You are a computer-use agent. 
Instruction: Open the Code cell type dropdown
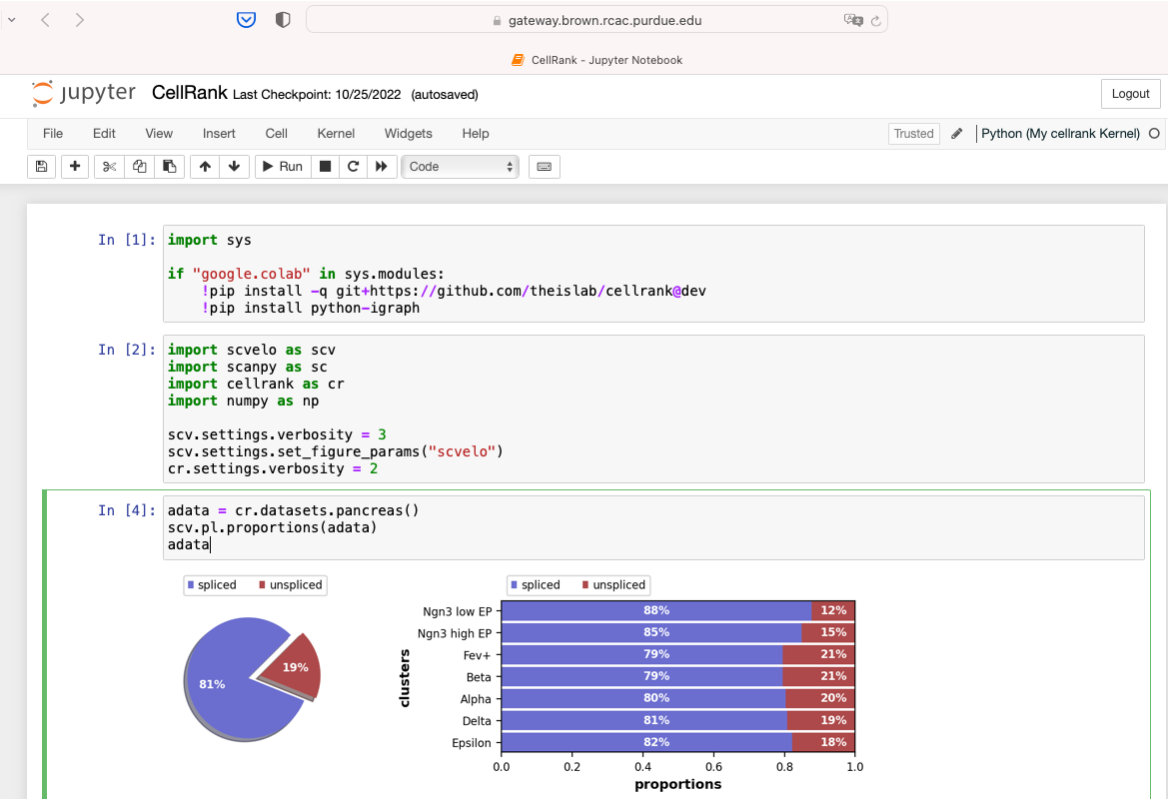pyautogui.click(x=460, y=167)
